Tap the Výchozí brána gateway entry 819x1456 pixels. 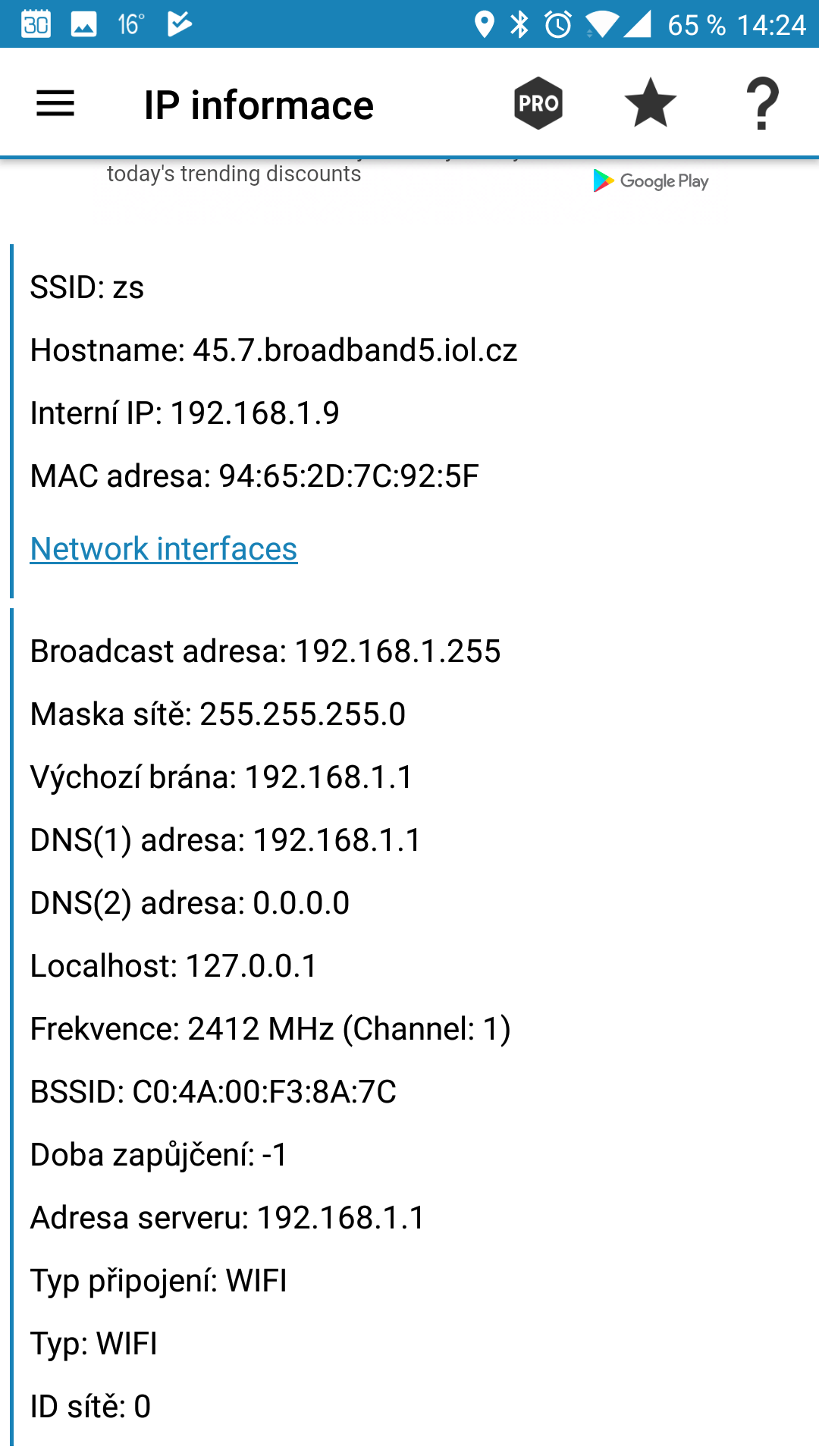pos(221,777)
